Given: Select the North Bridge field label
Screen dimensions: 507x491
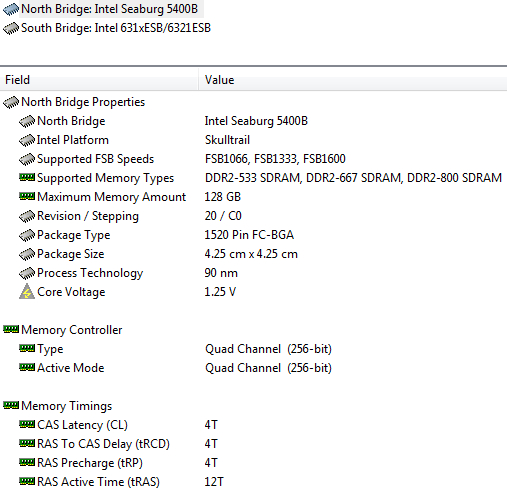Looking at the screenshot, I should tap(71, 121).
